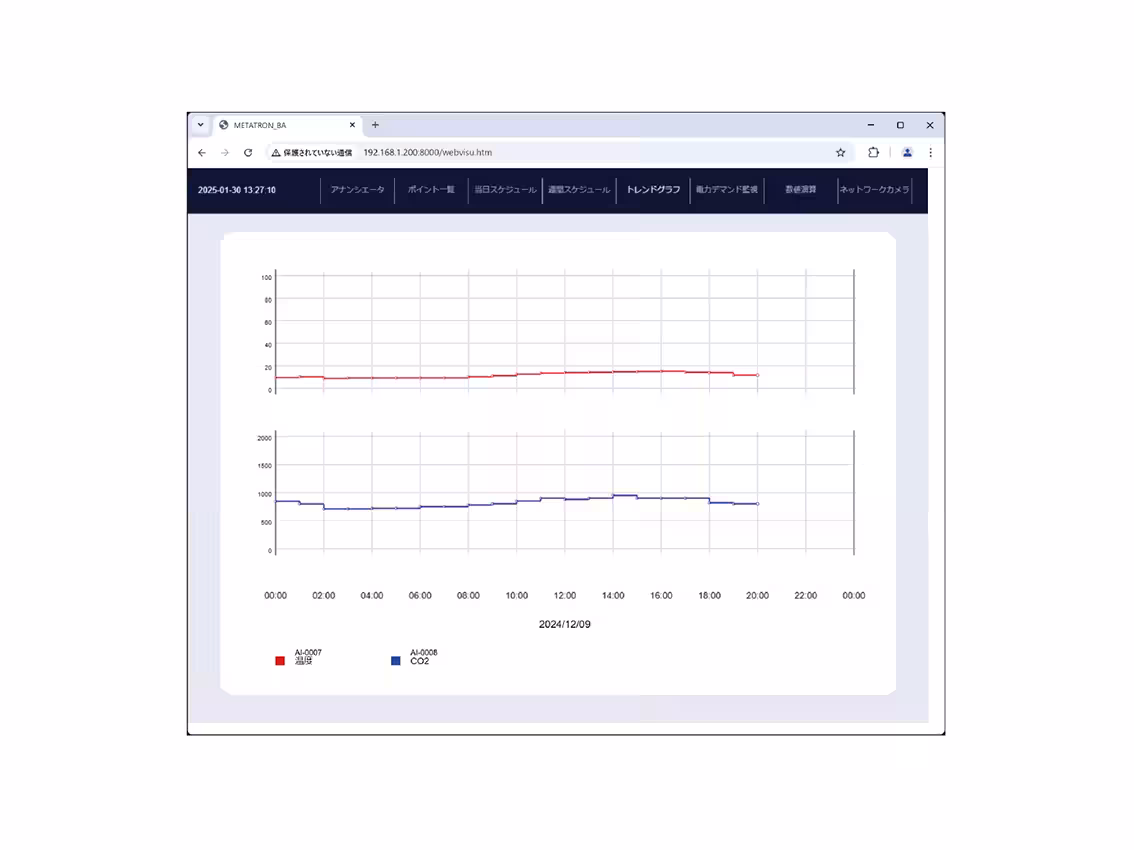Open the ネットワークカメラ page
The height and width of the screenshot is (850, 1134).
coord(874,190)
